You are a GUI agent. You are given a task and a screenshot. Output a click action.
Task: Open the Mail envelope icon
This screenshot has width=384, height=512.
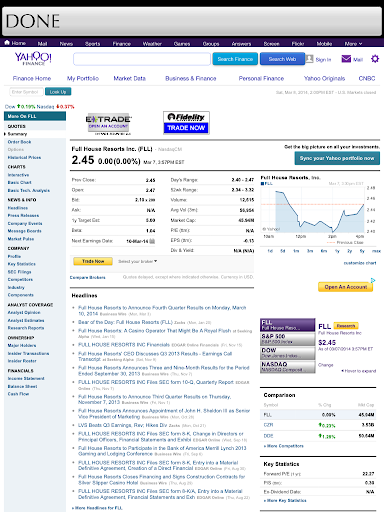click(x=346, y=59)
